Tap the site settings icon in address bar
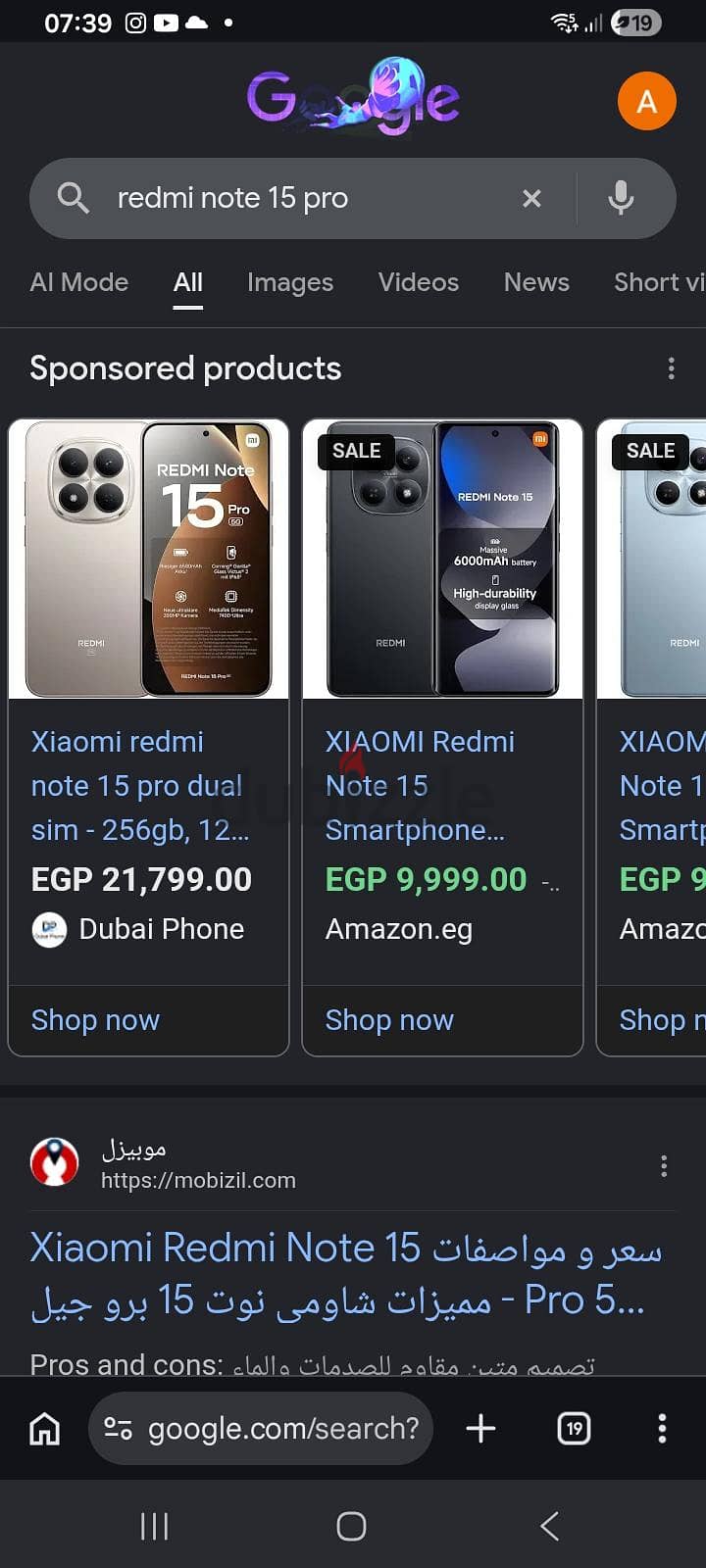Viewport: 706px width, 1568px height. (119, 1429)
